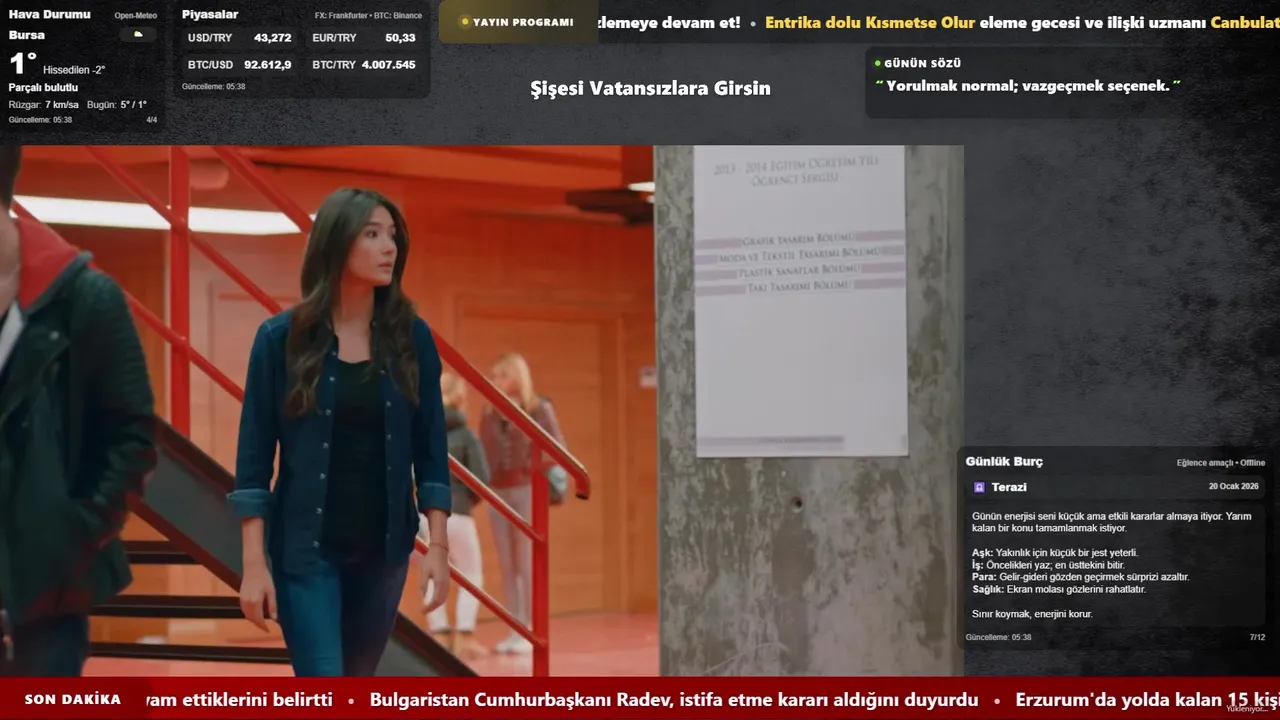
Task: Click the Bugün 5° / 1° forecast
Action: coord(117,105)
